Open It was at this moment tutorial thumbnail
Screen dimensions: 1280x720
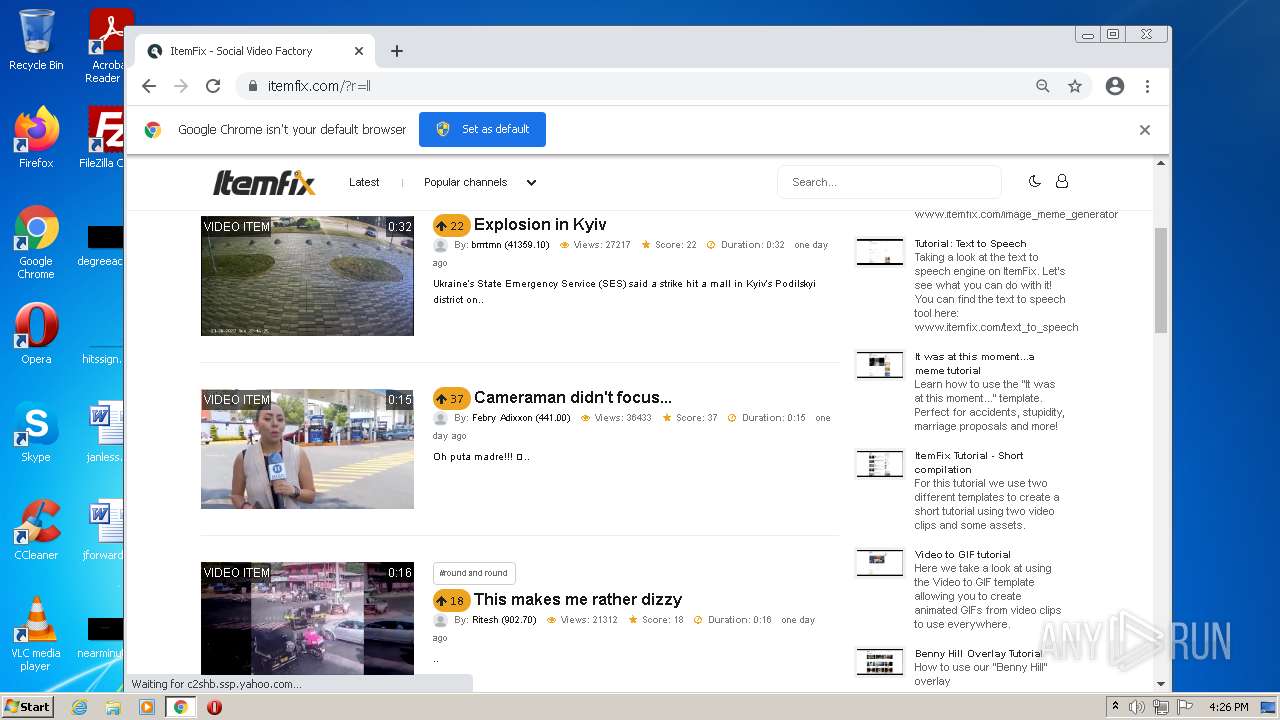pyautogui.click(x=880, y=365)
